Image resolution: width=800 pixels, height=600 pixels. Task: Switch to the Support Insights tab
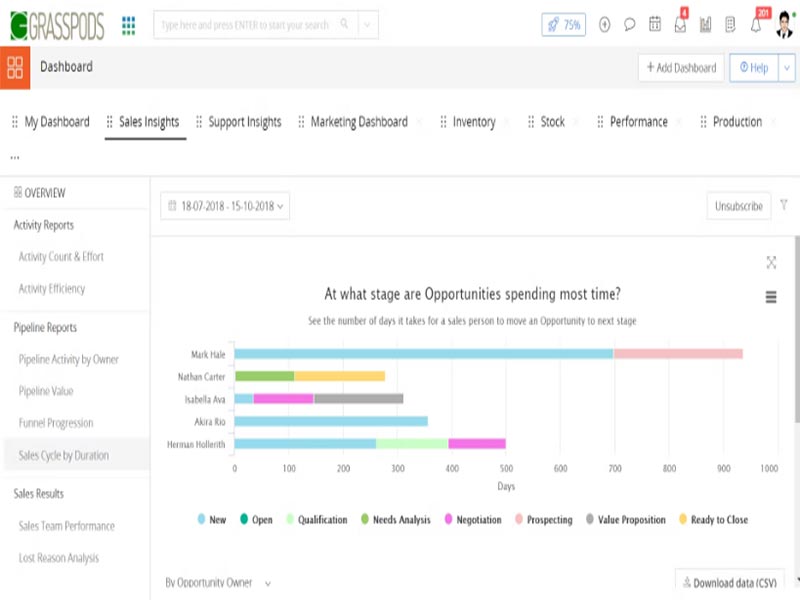(246, 120)
